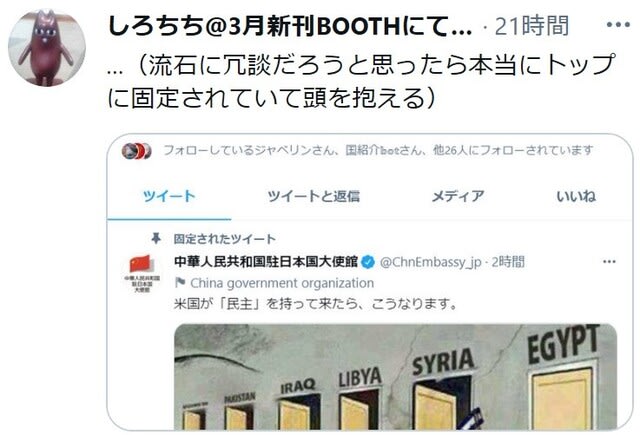Click the 21時間 timestamp
Screen dimensions: 640x435
[531, 26]
